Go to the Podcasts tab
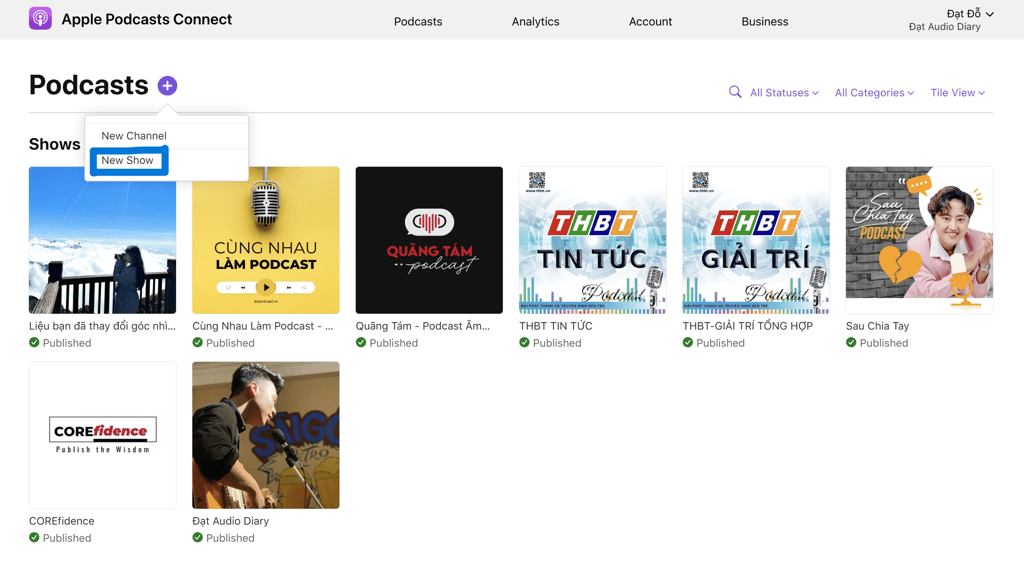Viewport: 1024px width, 581px height. click(x=418, y=22)
